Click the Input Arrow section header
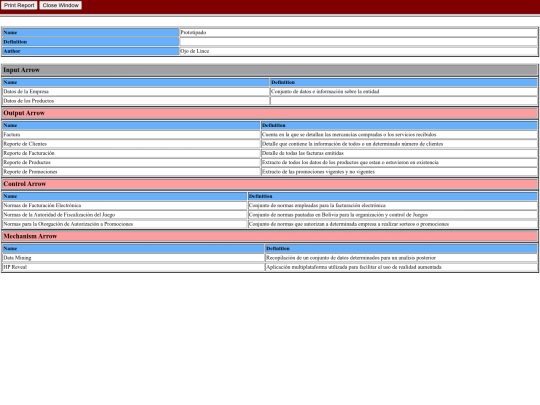The width and height of the screenshot is (540, 405). [270, 70]
